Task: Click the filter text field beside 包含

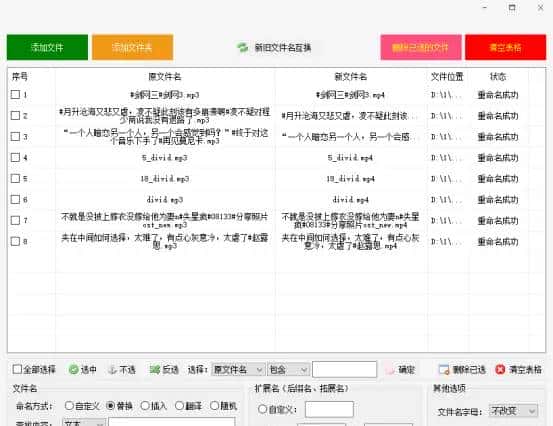Action: (x=344, y=369)
